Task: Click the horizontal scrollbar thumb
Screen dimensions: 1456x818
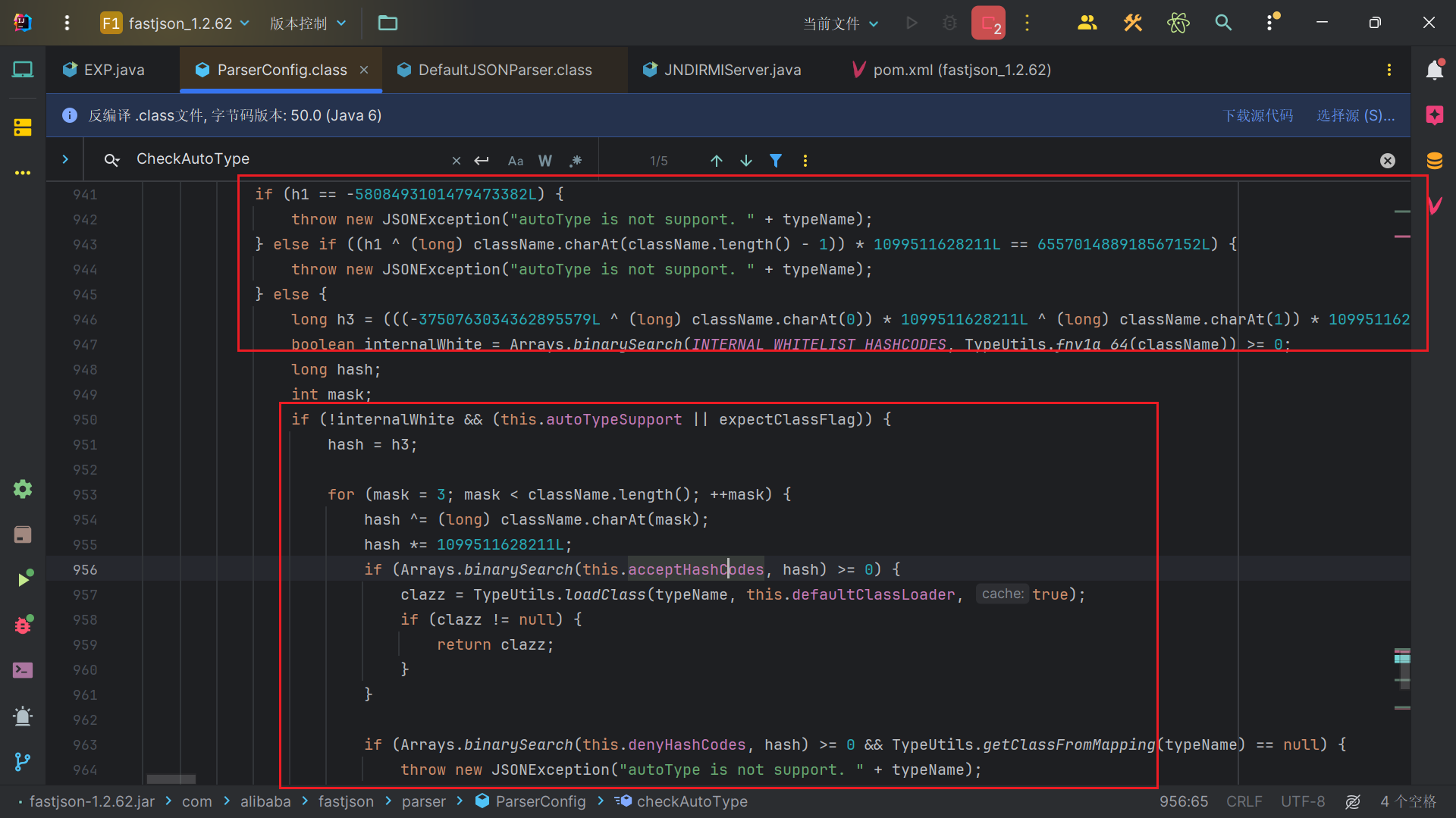Action: point(171,779)
